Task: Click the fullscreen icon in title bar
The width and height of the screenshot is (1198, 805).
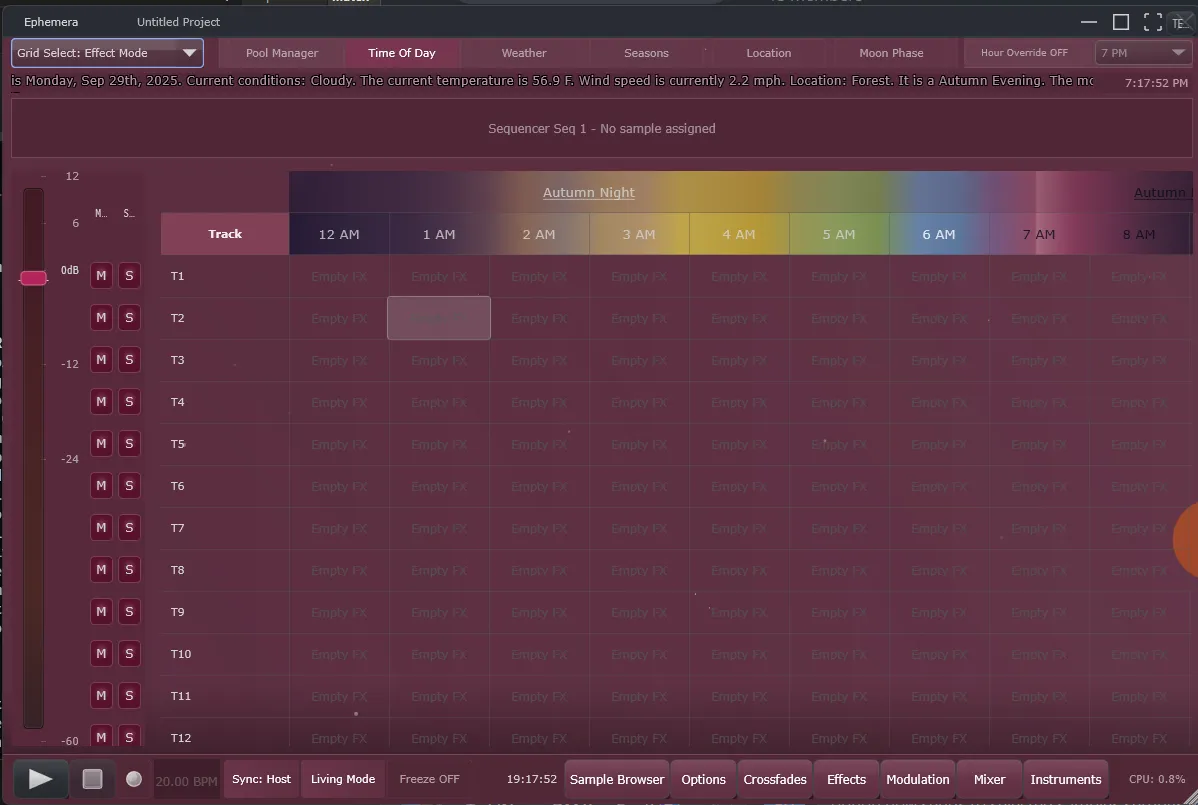Action: click(x=1152, y=22)
